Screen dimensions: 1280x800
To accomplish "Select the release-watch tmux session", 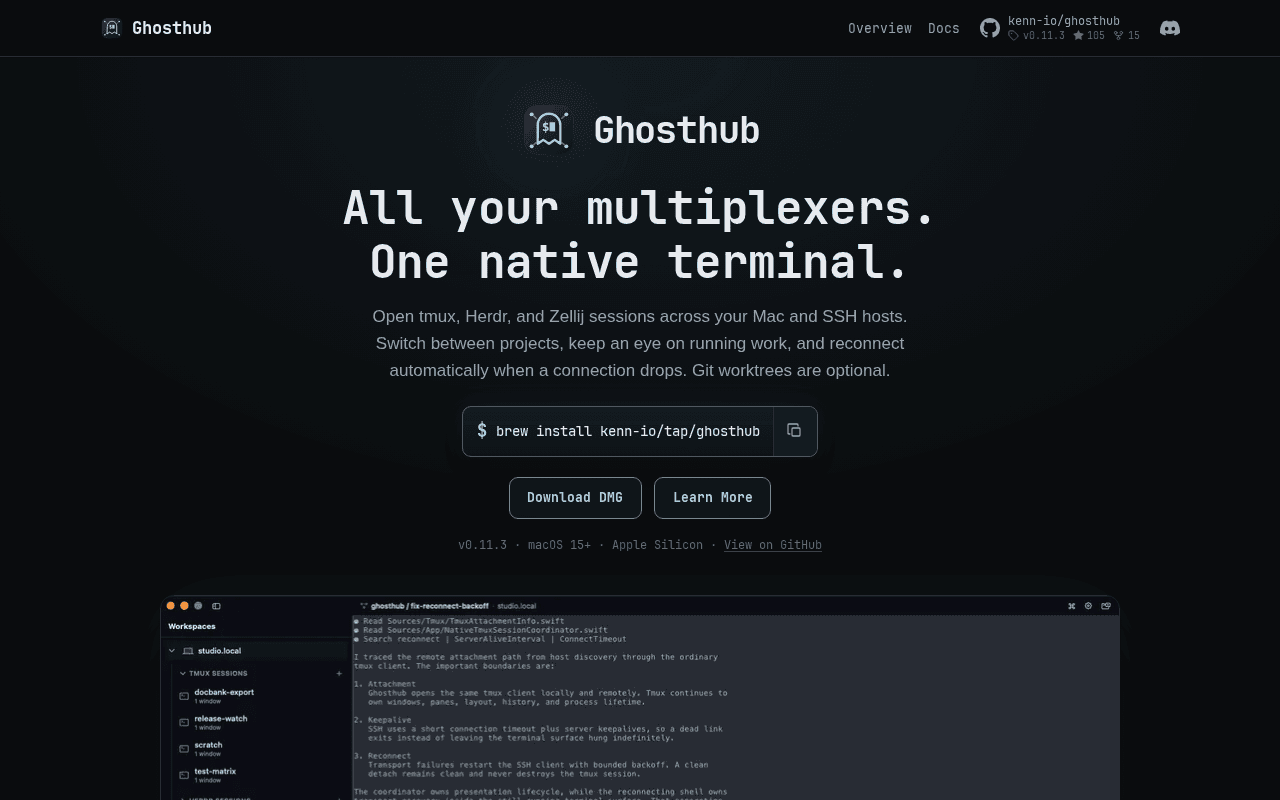I will click(x=221, y=718).
